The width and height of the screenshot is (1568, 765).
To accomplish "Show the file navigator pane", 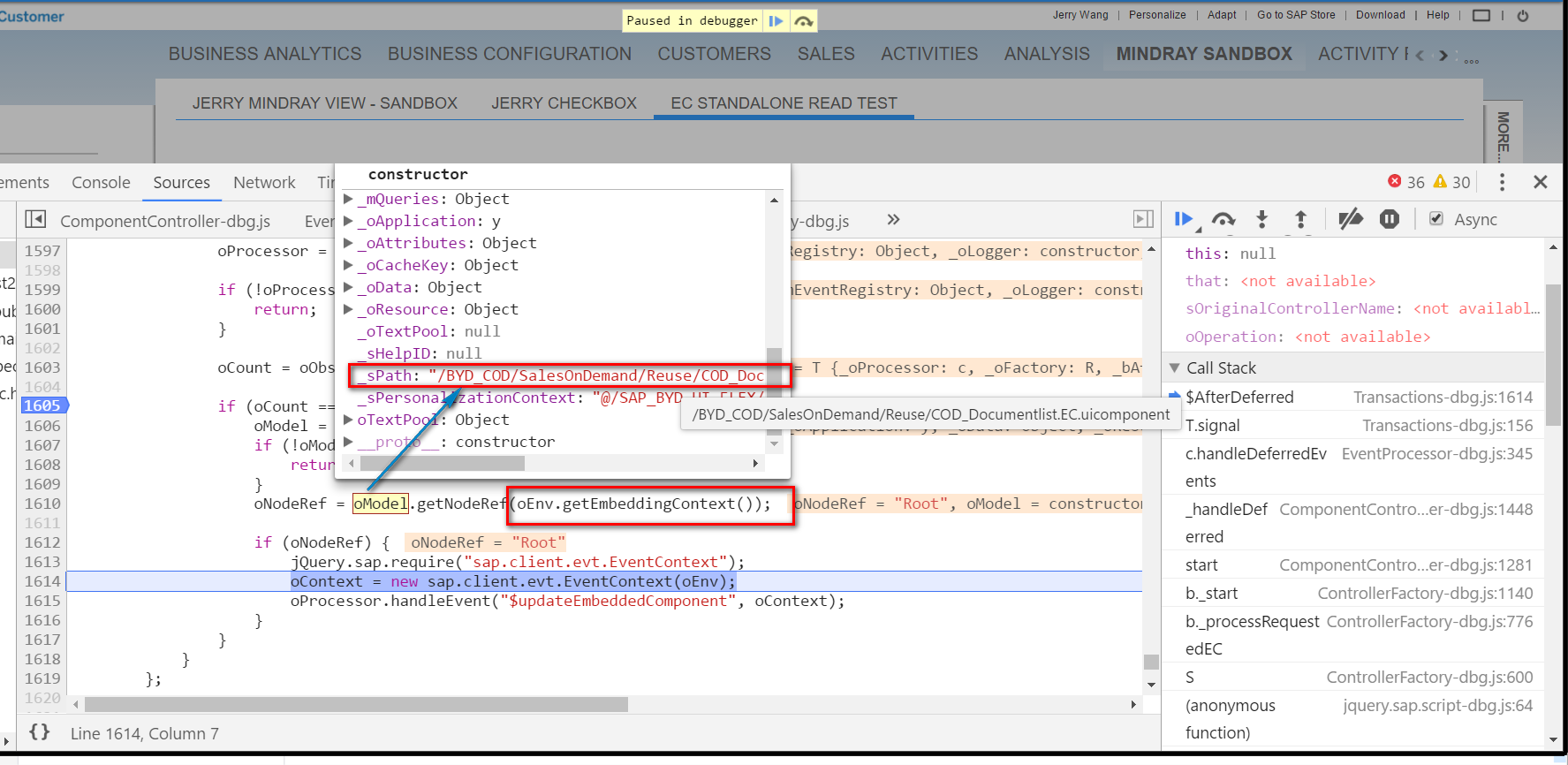I will click(x=35, y=219).
